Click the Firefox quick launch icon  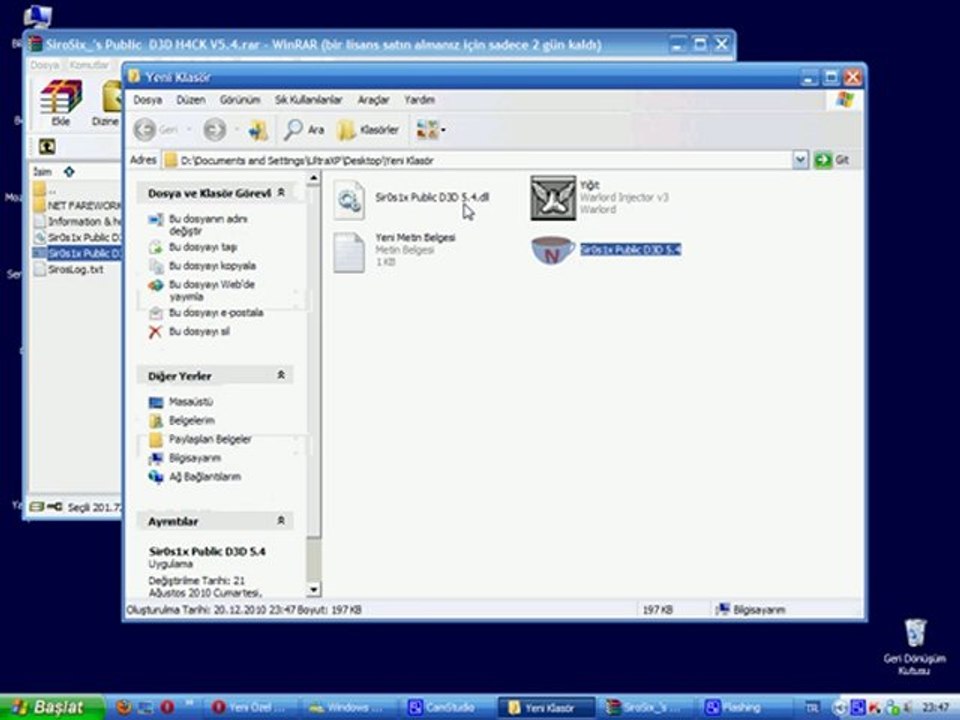coord(124,708)
